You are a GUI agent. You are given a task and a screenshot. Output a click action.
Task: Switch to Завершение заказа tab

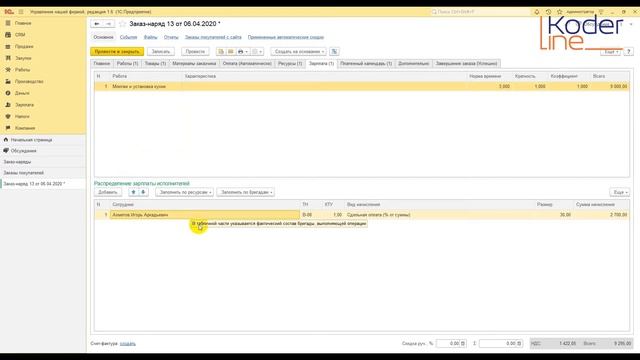(x=466, y=63)
